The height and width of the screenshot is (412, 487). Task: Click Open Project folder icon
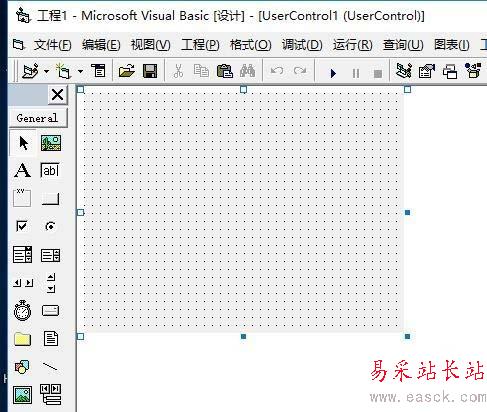[x=127, y=71]
